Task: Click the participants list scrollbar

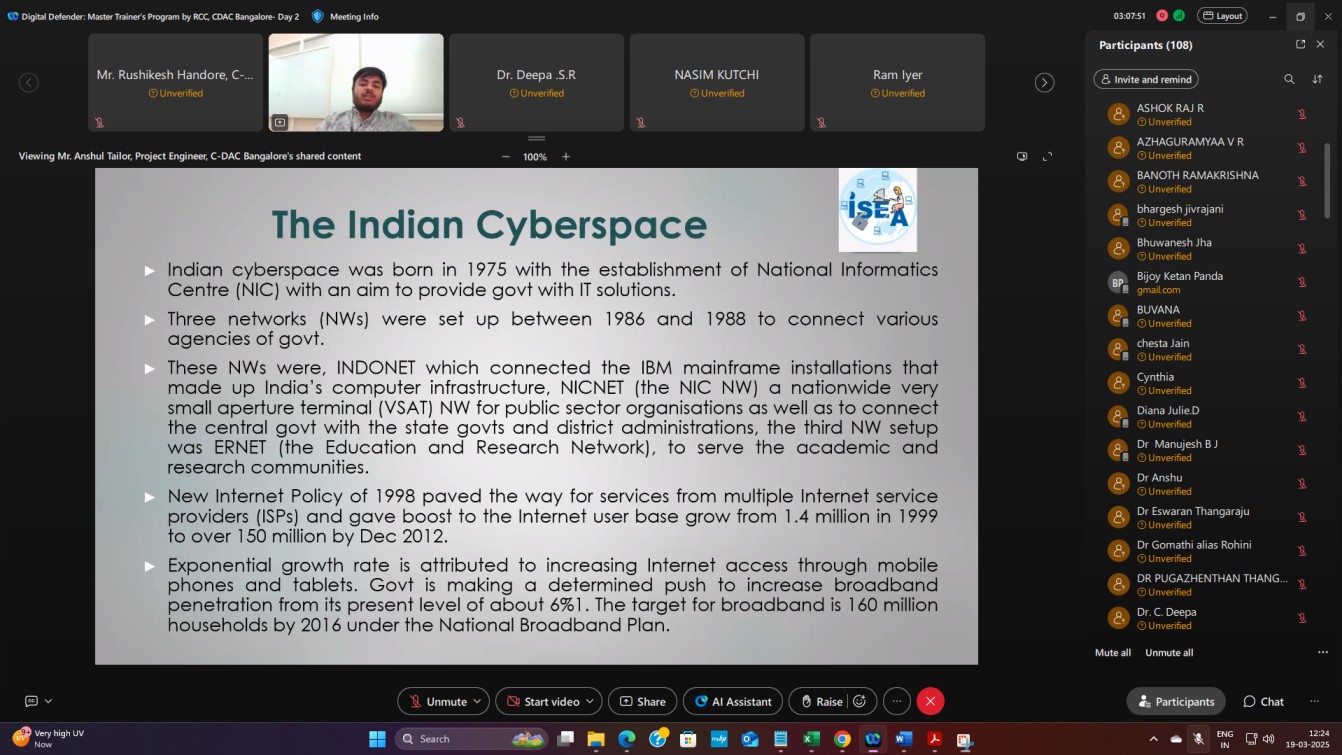Action: pyautogui.click(x=1328, y=180)
